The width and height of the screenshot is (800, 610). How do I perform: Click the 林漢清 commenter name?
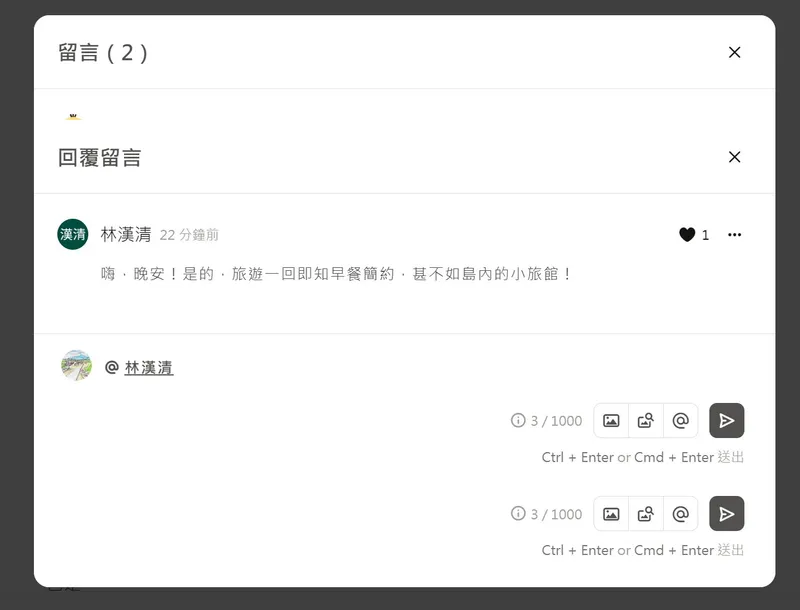tap(126, 235)
